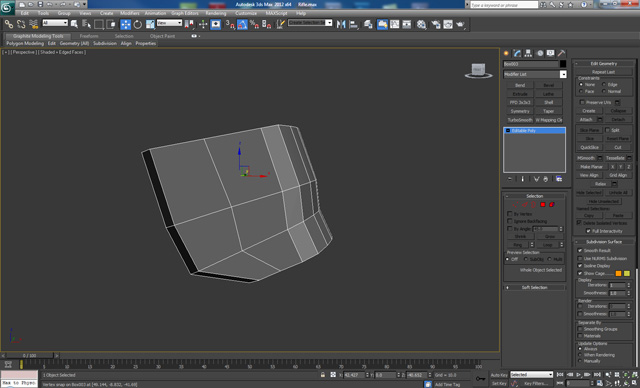Toggle the 3D Snaps button
The height and width of the screenshot is (388, 640).
click(230, 24)
